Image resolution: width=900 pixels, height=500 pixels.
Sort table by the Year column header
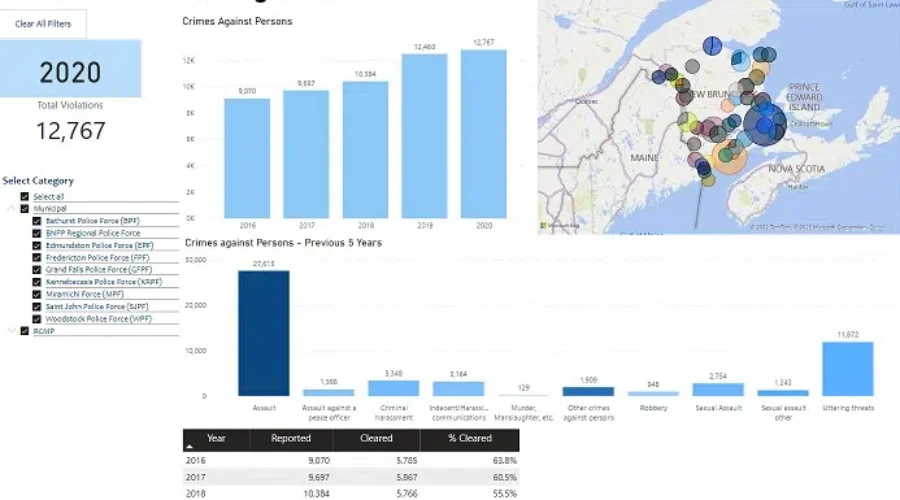[x=216, y=440]
